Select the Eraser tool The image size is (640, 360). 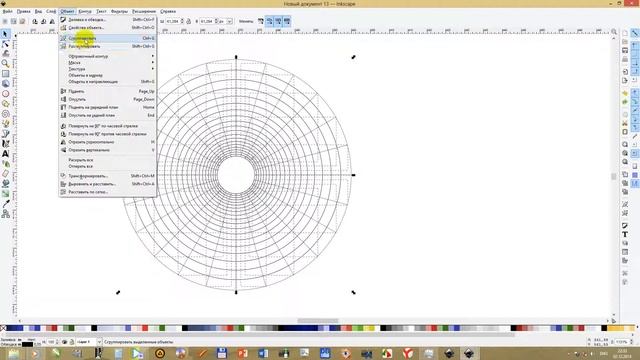[x=5, y=174]
